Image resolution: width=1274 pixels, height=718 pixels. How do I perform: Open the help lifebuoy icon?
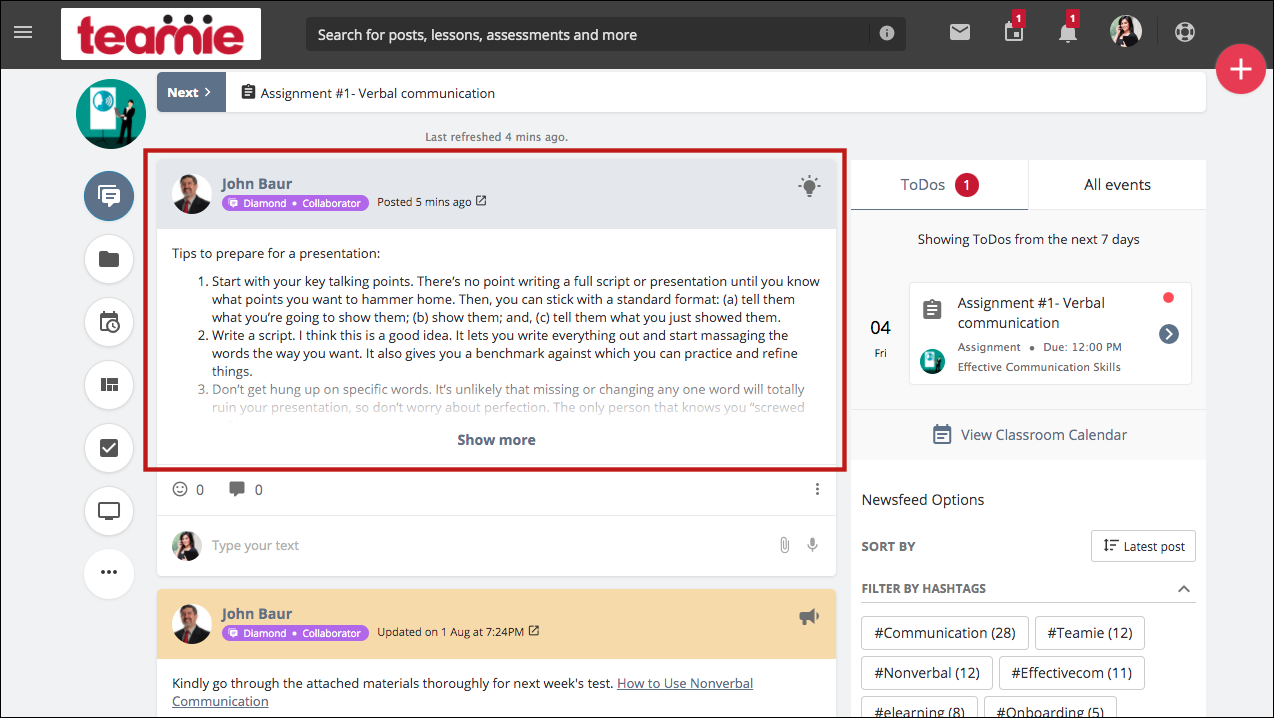(x=1185, y=32)
